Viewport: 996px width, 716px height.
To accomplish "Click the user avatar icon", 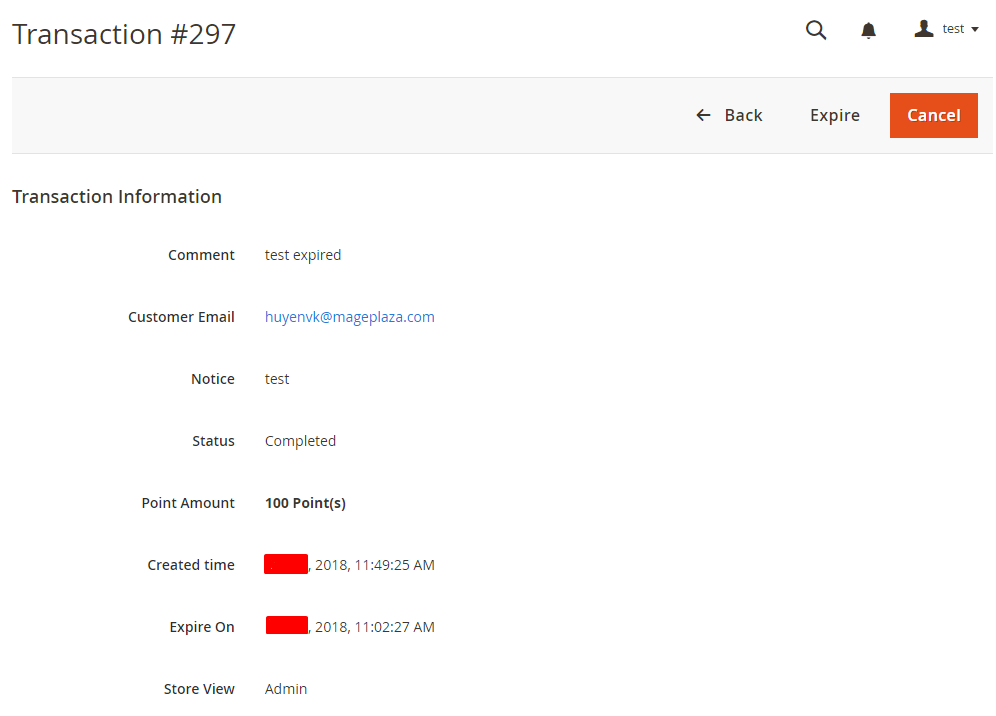I will tap(923, 29).
